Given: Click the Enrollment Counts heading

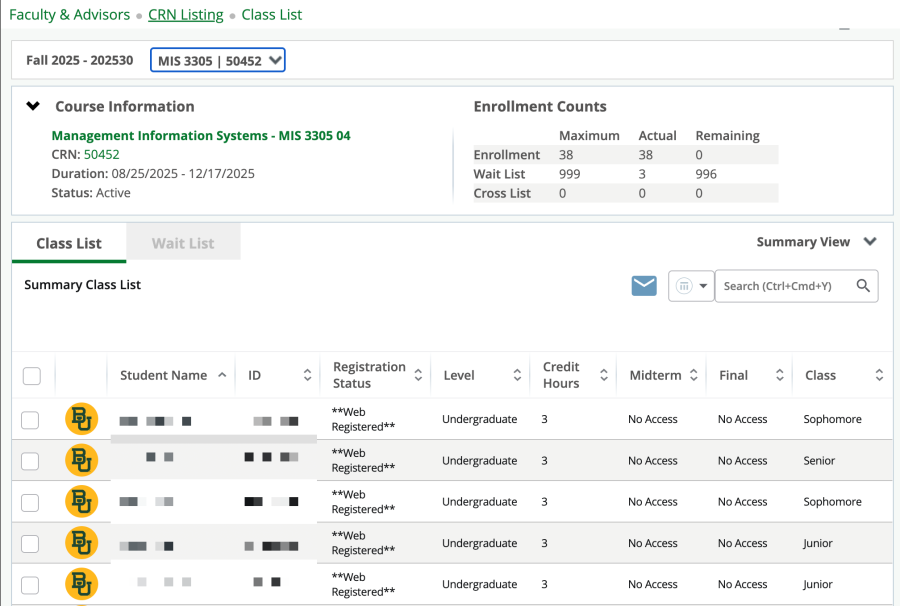Looking at the screenshot, I should tap(540, 106).
